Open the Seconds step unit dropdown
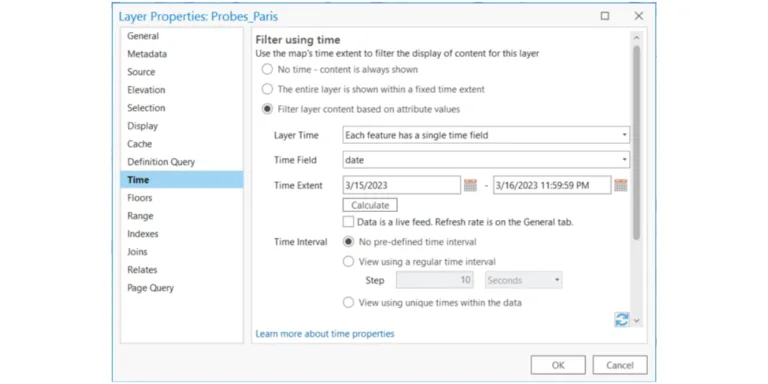 click(524, 280)
